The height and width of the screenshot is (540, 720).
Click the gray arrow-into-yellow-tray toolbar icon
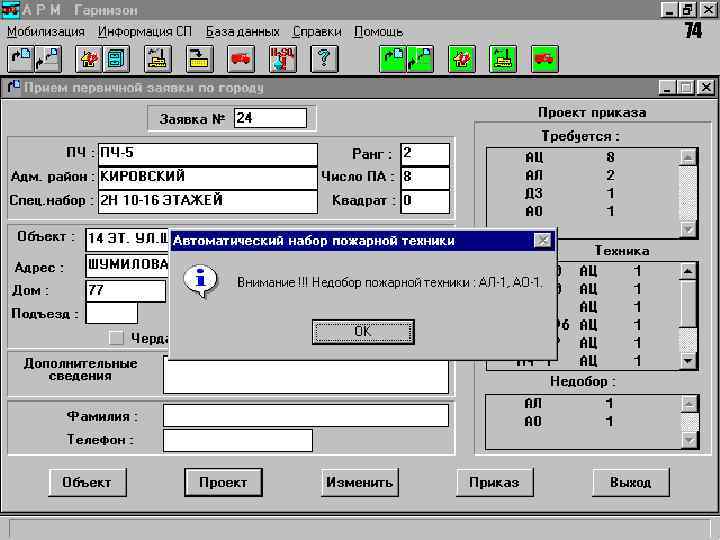point(199,59)
